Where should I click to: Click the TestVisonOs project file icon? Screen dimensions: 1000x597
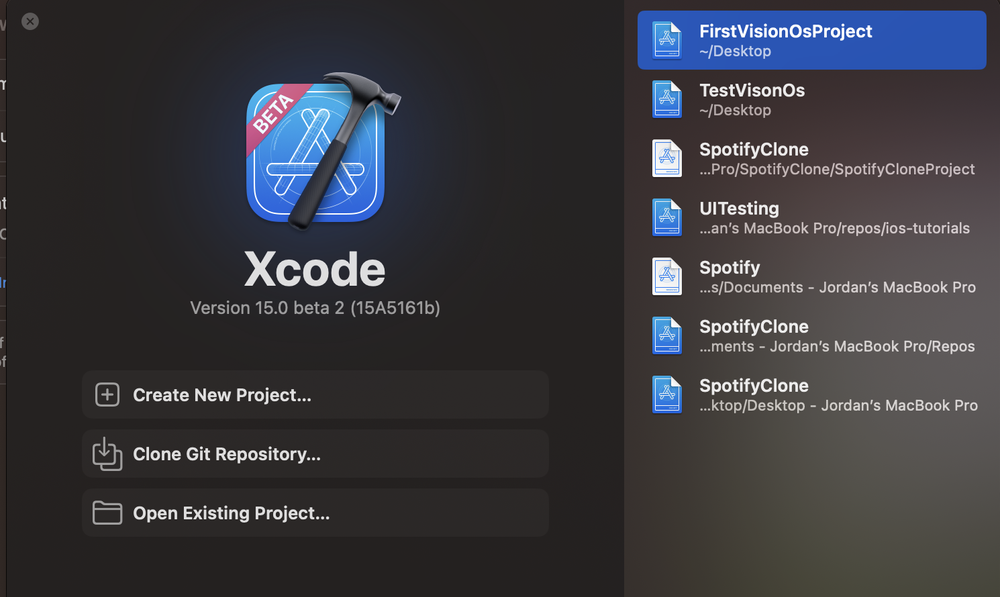(666, 100)
